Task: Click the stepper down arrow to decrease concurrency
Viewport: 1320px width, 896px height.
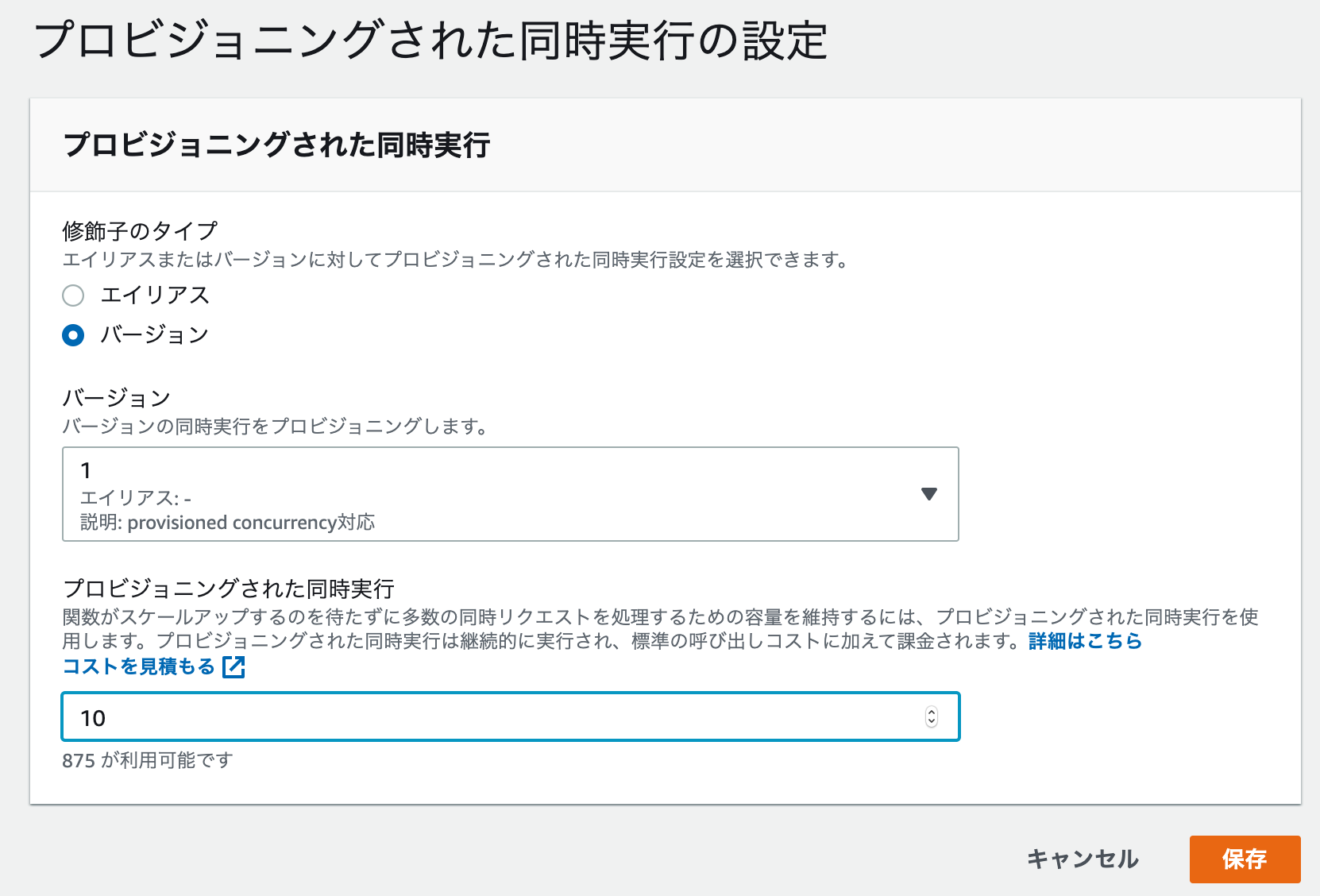Action: click(933, 722)
